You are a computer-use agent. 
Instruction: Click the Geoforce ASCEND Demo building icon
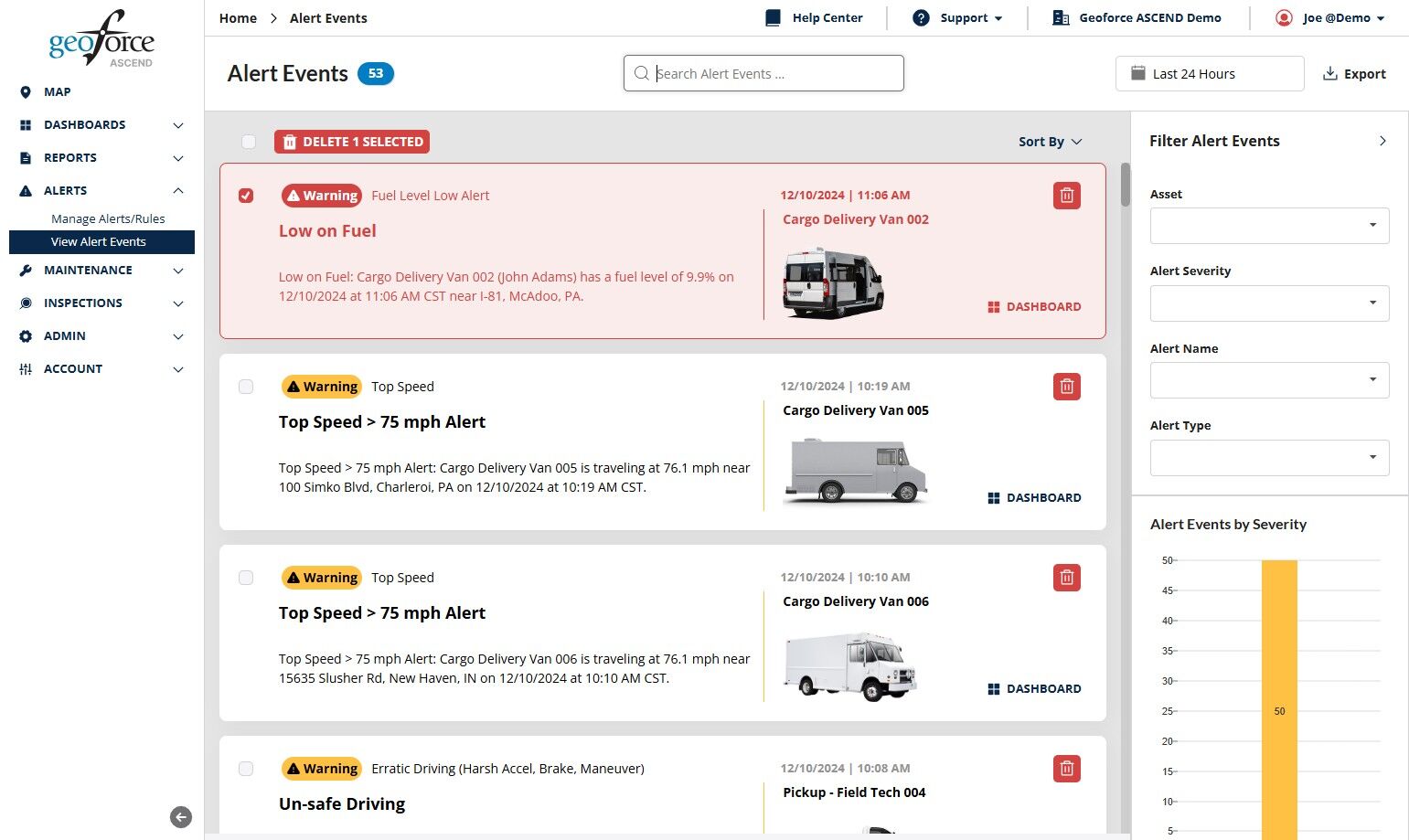pyautogui.click(x=1061, y=17)
